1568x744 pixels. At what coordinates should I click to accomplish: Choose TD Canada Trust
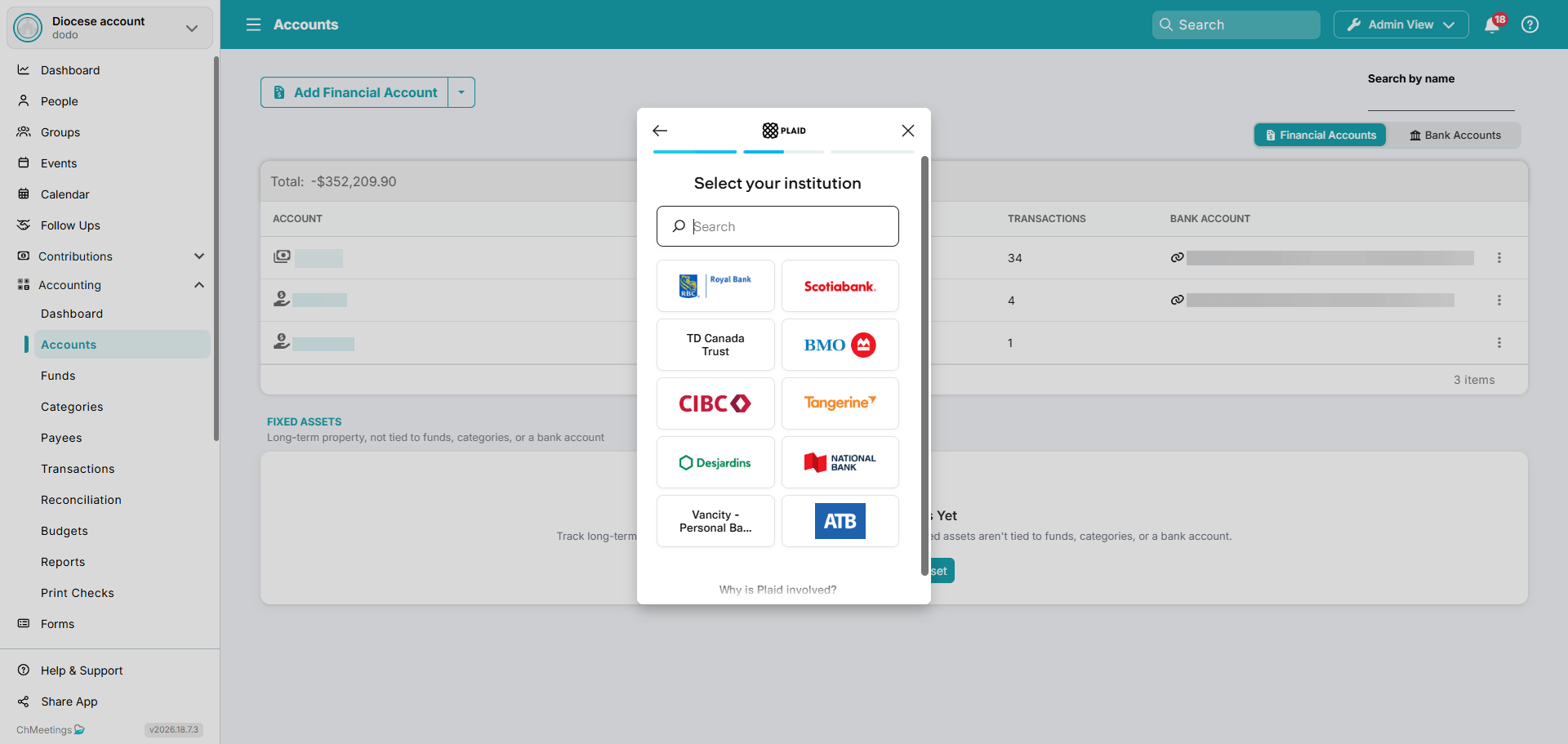715,345
